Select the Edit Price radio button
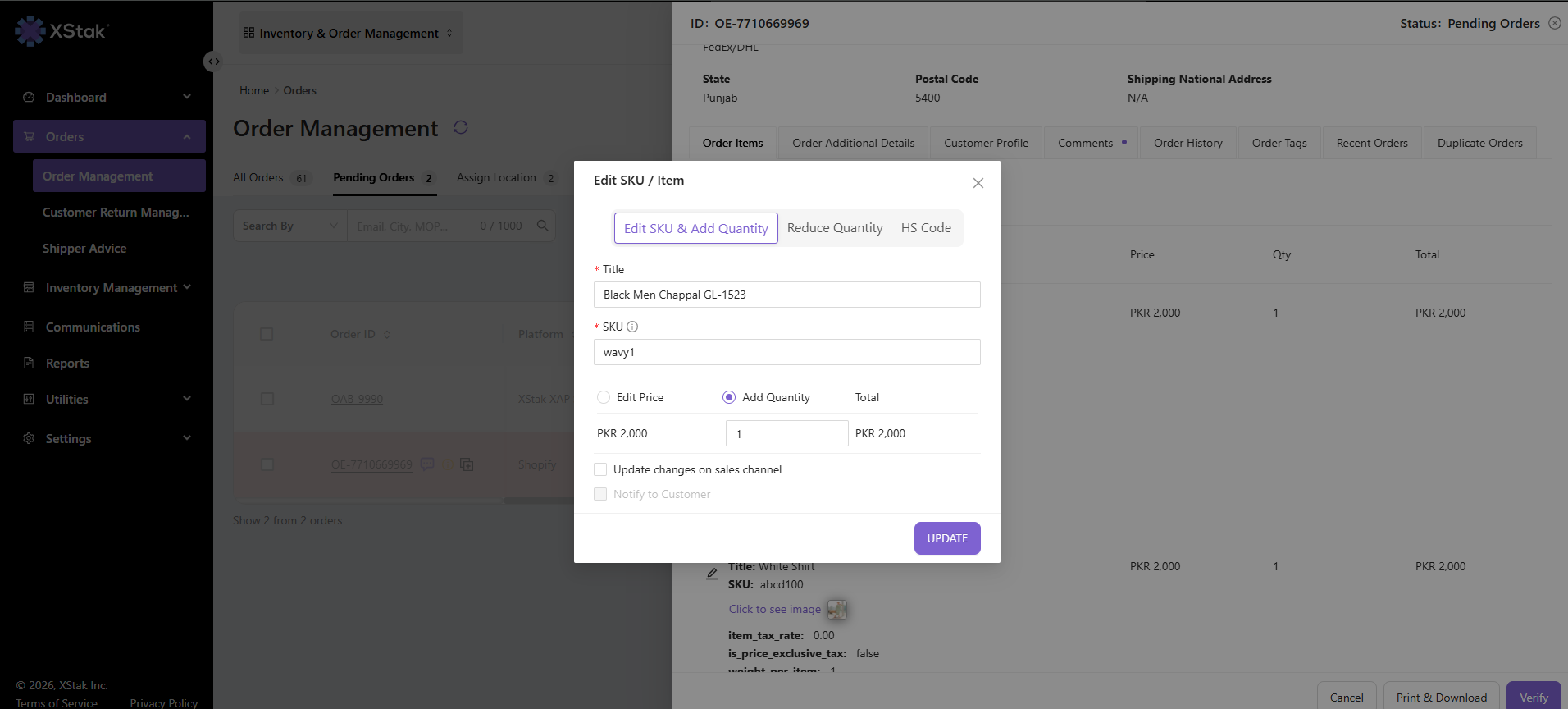Viewport: 1568px width, 709px height. click(604, 397)
